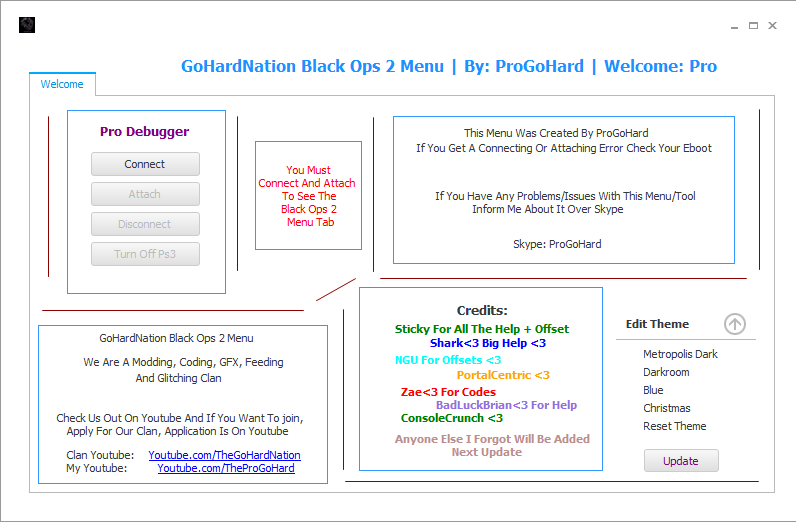The height and width of the screenshot is (522, 796).
Task: Open the Welcome tab
Action: (x=62, y=84)
